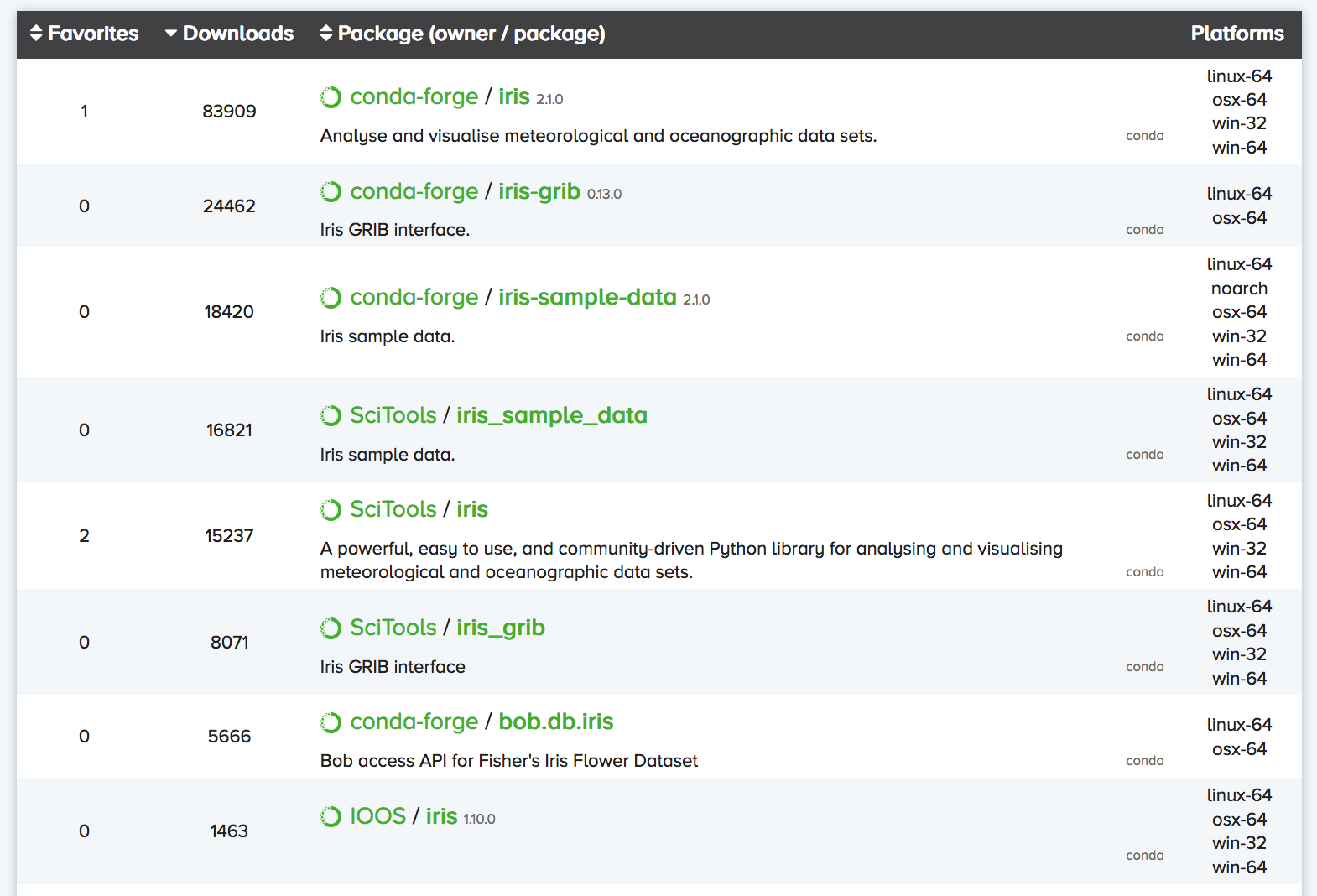Click the conda type label in iris 2.1.0 row

pos(1144,136)
